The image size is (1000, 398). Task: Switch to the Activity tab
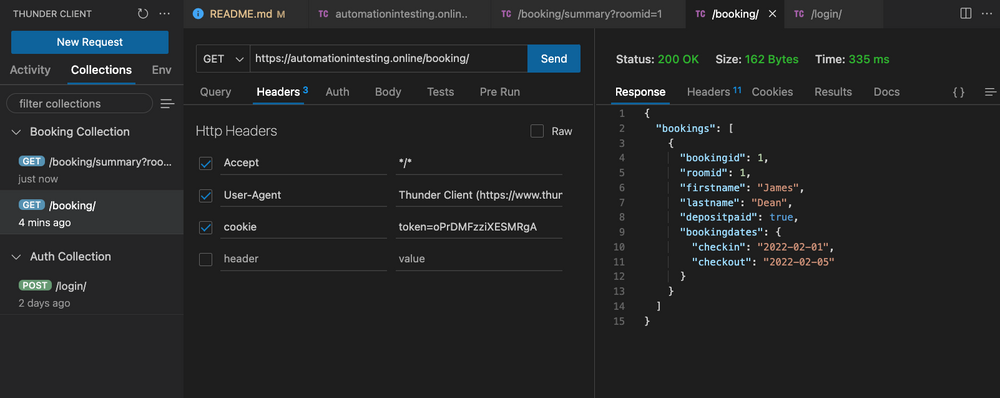click(30, 70)
